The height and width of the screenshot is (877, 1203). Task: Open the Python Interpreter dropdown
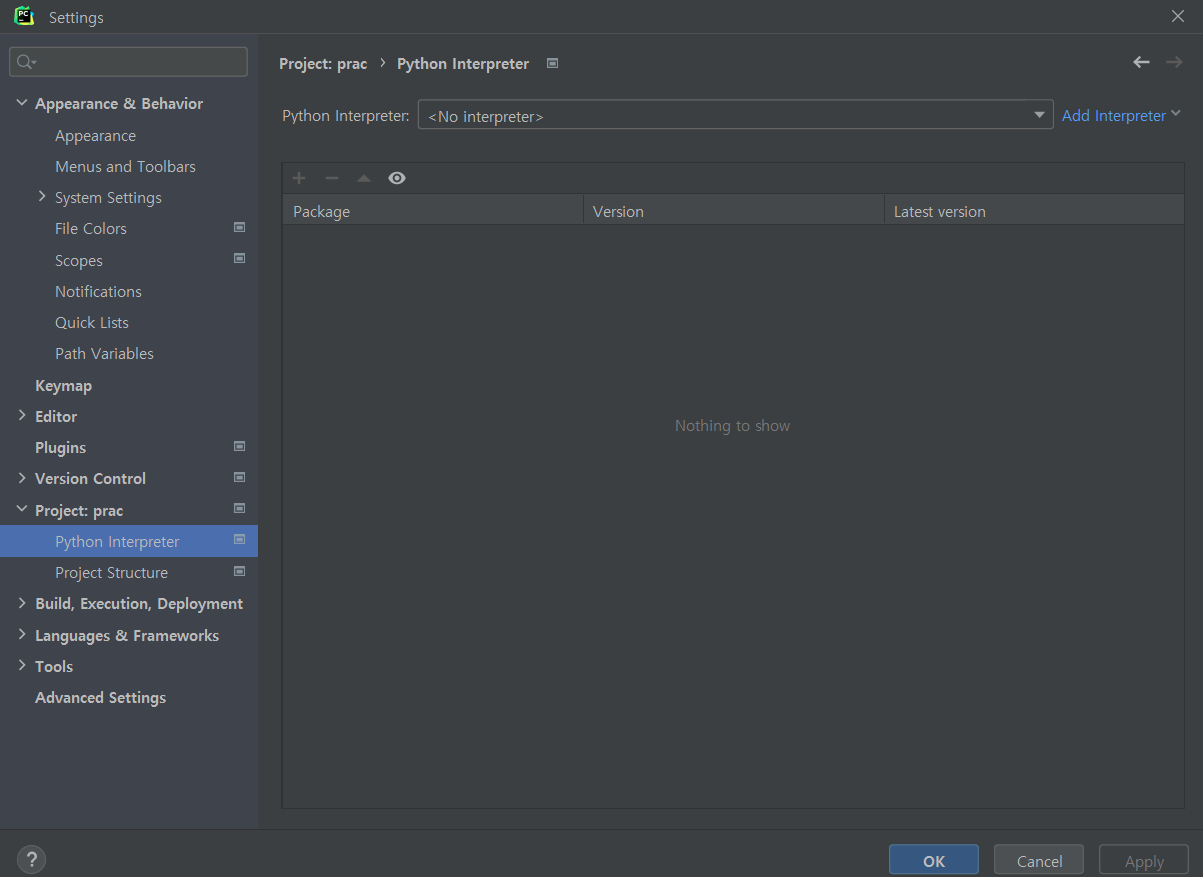point(735,115)
